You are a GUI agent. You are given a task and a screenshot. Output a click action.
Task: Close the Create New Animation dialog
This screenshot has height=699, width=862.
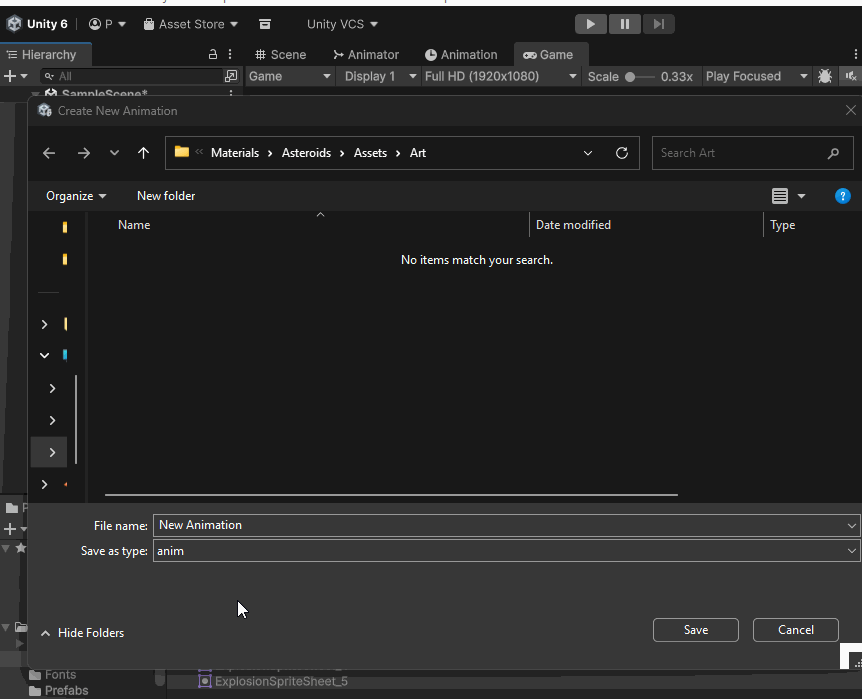click(x=850, y=111)
